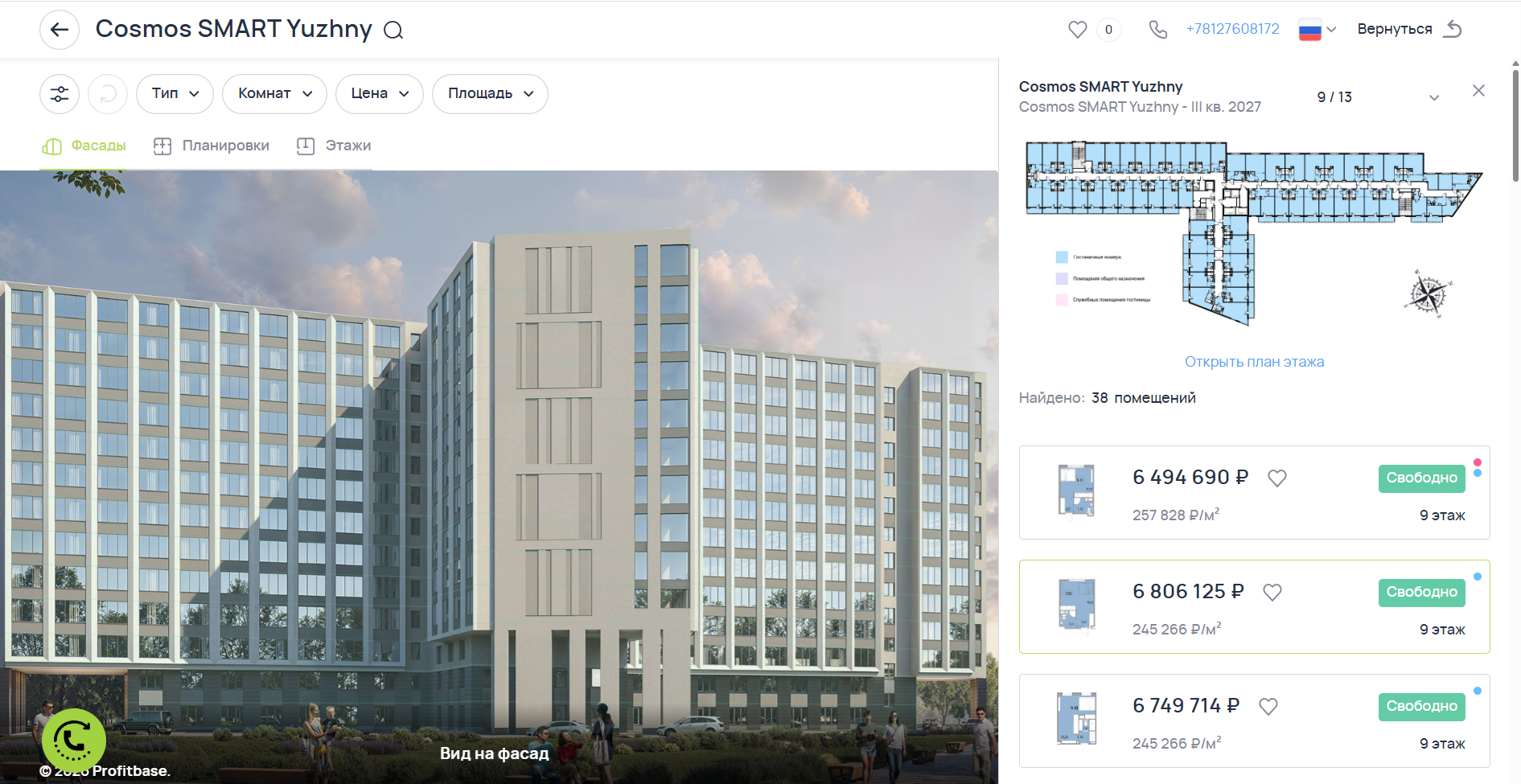Switch to the Этажи tab
The height and width of the screenshot is (784, 1521).
point(334,146)
